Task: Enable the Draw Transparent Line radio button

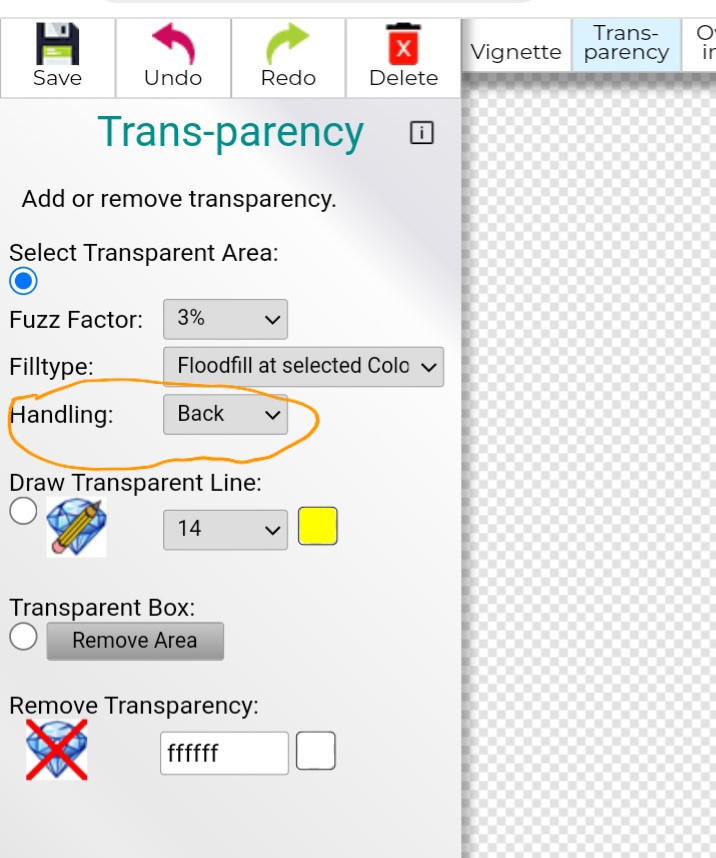Action: click(23, 511)
